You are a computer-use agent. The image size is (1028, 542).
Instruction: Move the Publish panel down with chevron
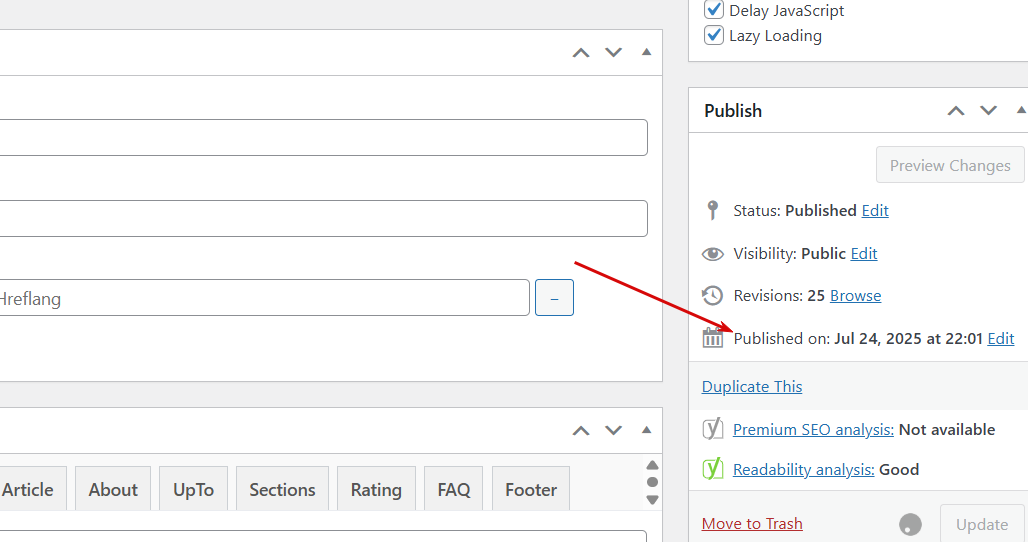click(989, 111)
